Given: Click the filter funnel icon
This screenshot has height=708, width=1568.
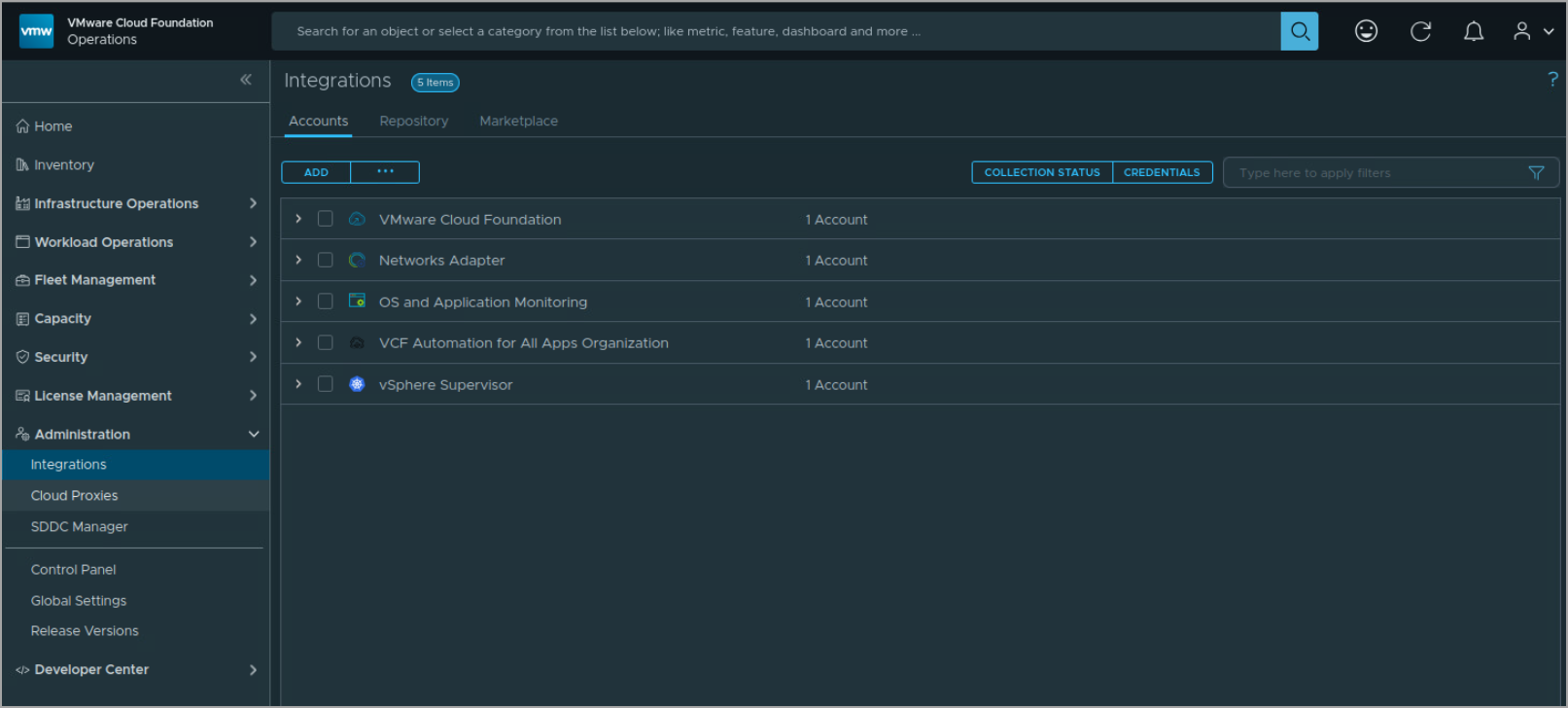Looking at the screenshot, I should coord(1536,173).
